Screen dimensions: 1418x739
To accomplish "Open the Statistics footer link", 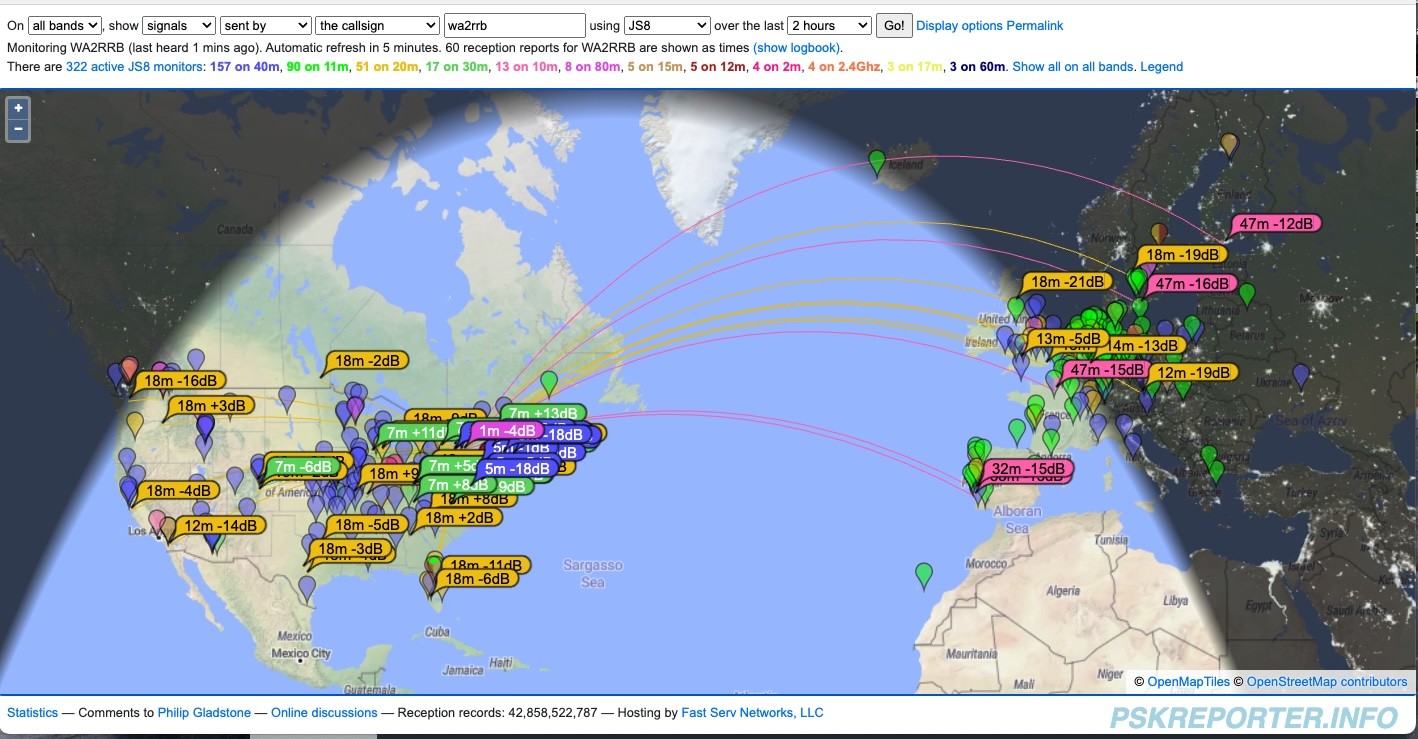I will [x=33, y=713].
